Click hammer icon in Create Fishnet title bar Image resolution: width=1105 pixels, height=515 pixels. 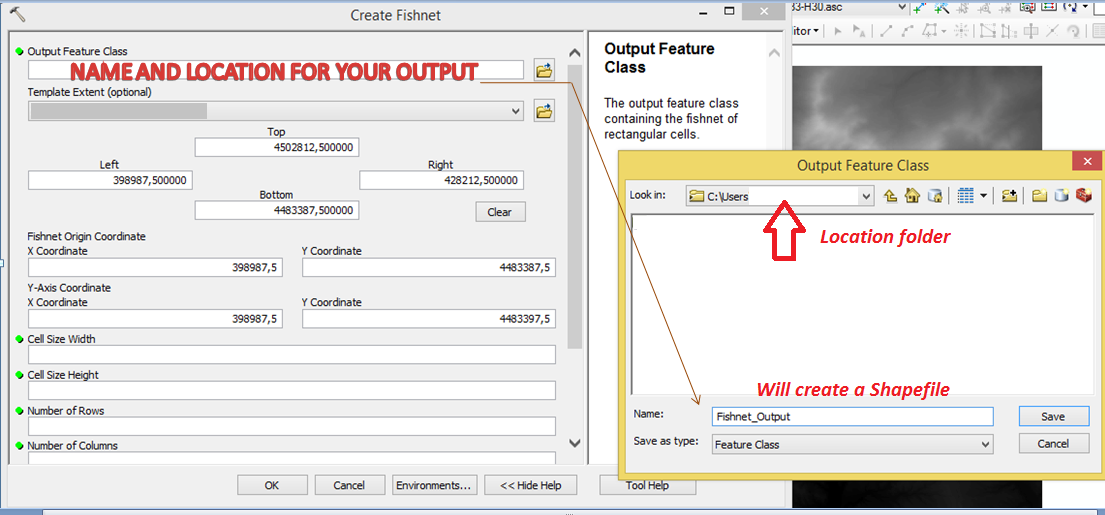coord(17,15)
